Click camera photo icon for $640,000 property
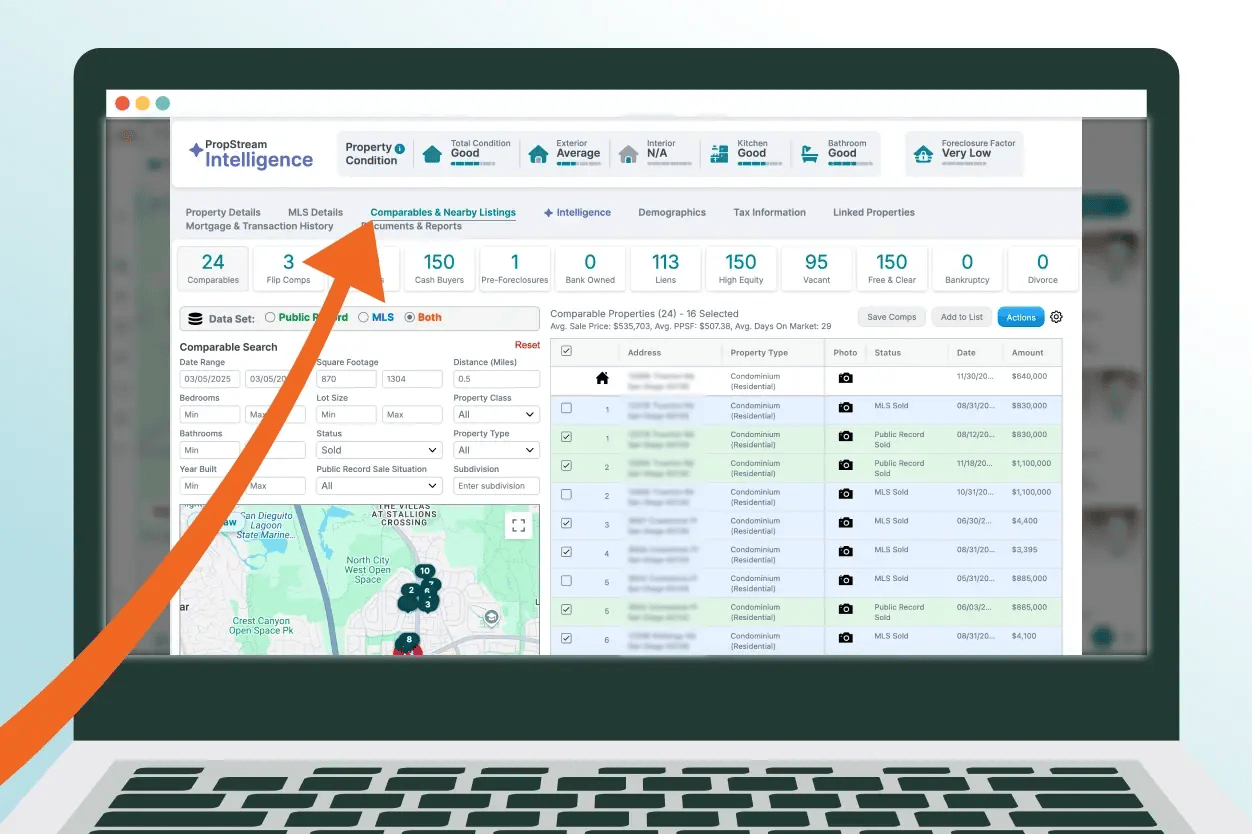Viewport: 1252px width, 834px height. click(x=845, y=378)
